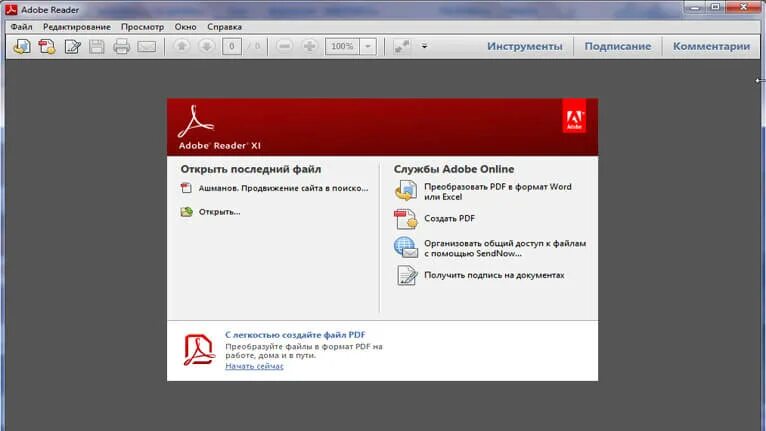The width and height of the screenshot is (766, 431).
Task: Open the Файл menu
Action: pyautogui.click(x=21, y=27)
